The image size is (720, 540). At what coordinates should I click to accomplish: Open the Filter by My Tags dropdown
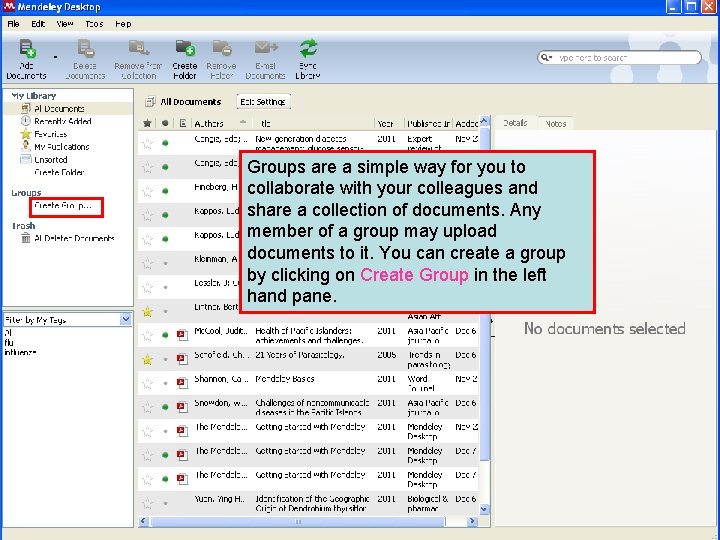tap(125, 319)
